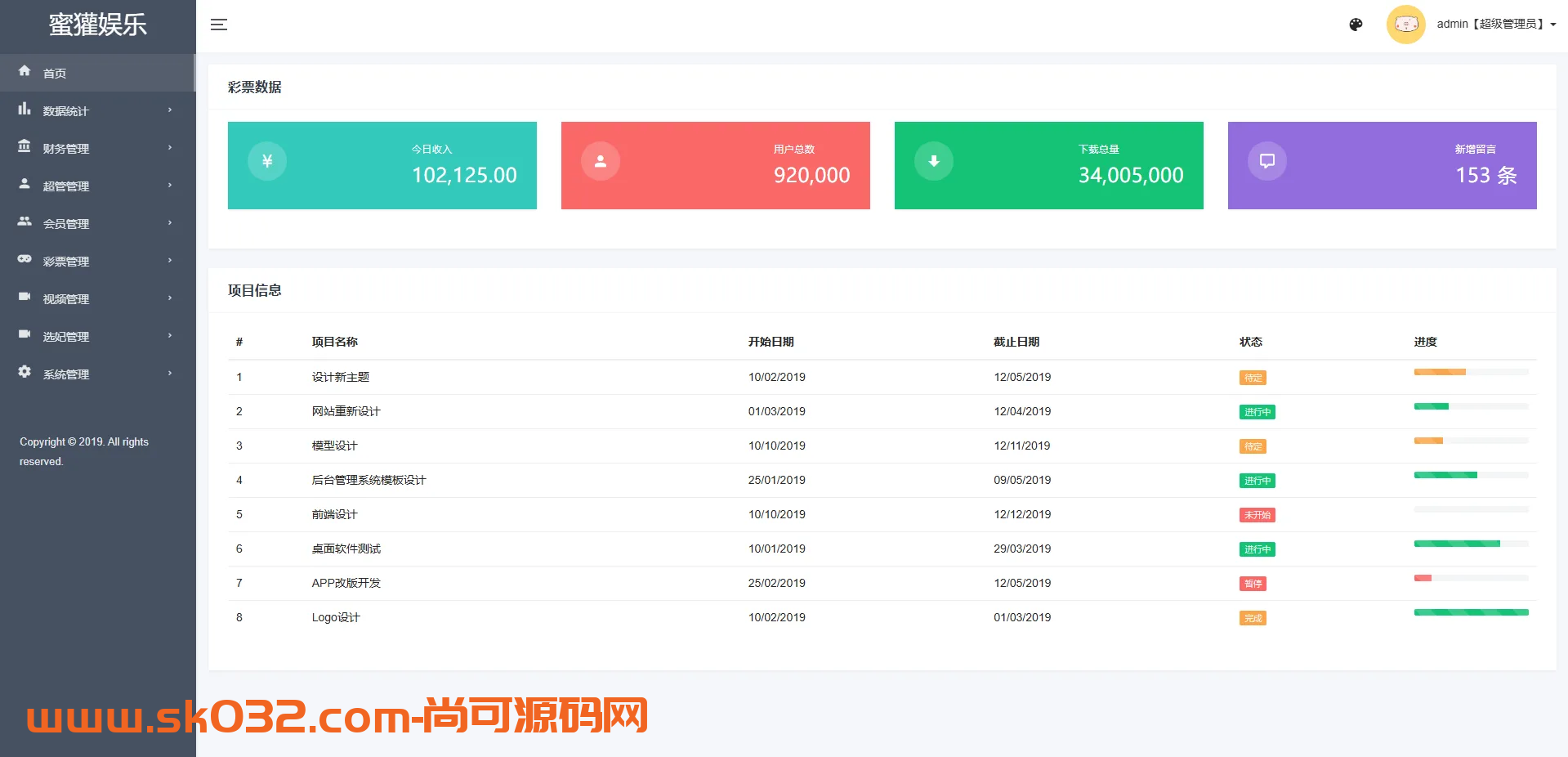Click the progress bar for 桌面软件测试

[1472, 544]
